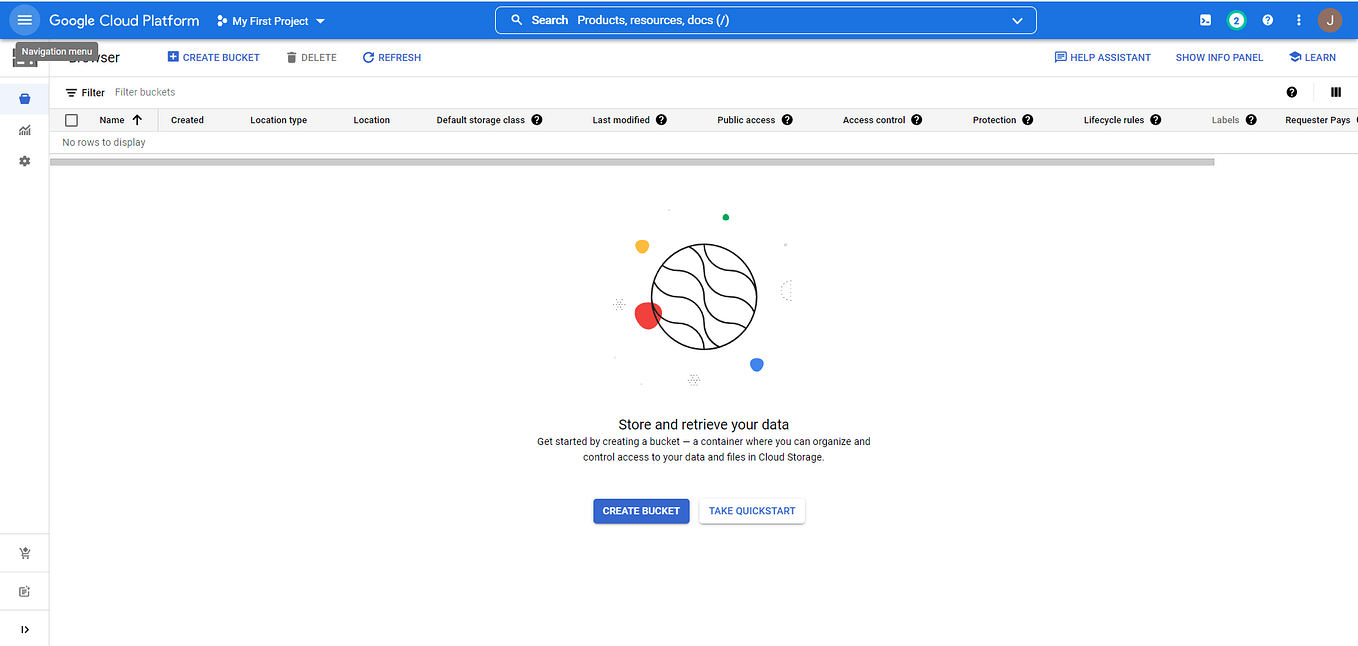Image resolution: width=1358 pixels, height=646 pixels.
Task: Collapse the side panel with bottom arrow
Action: (x=24, y=629)
